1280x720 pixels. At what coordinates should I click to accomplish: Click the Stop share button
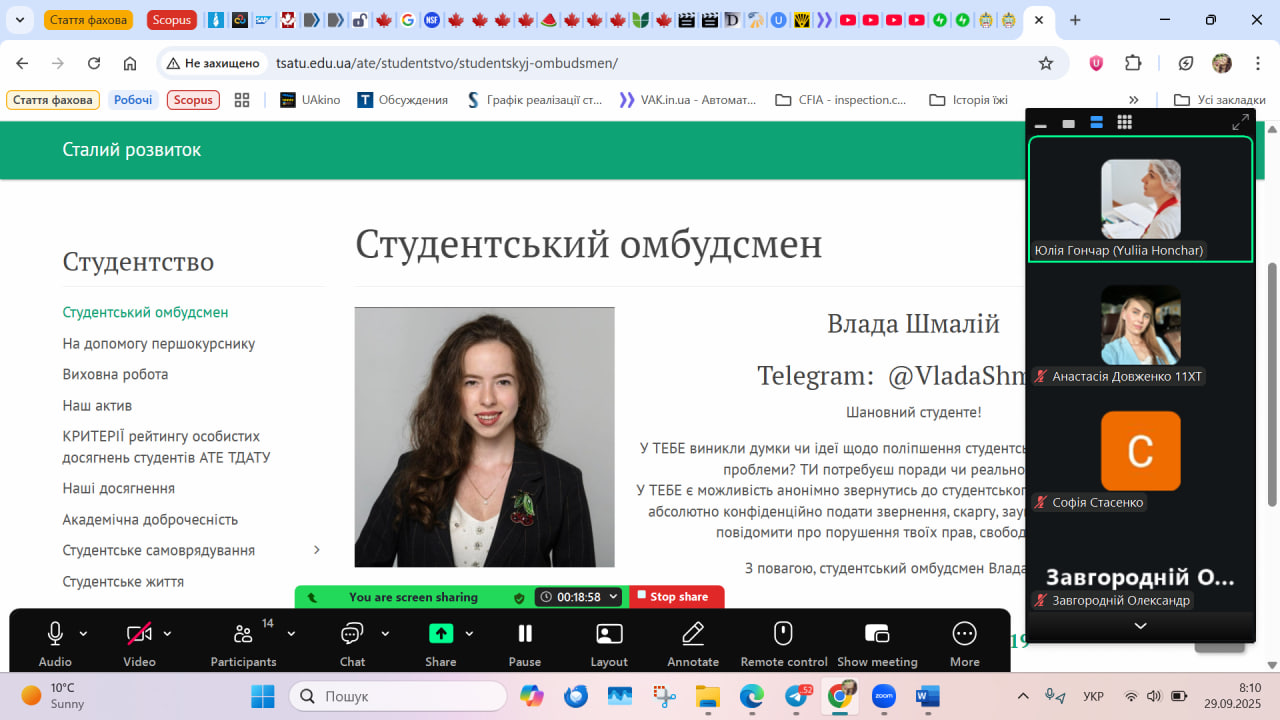[677, 597]
